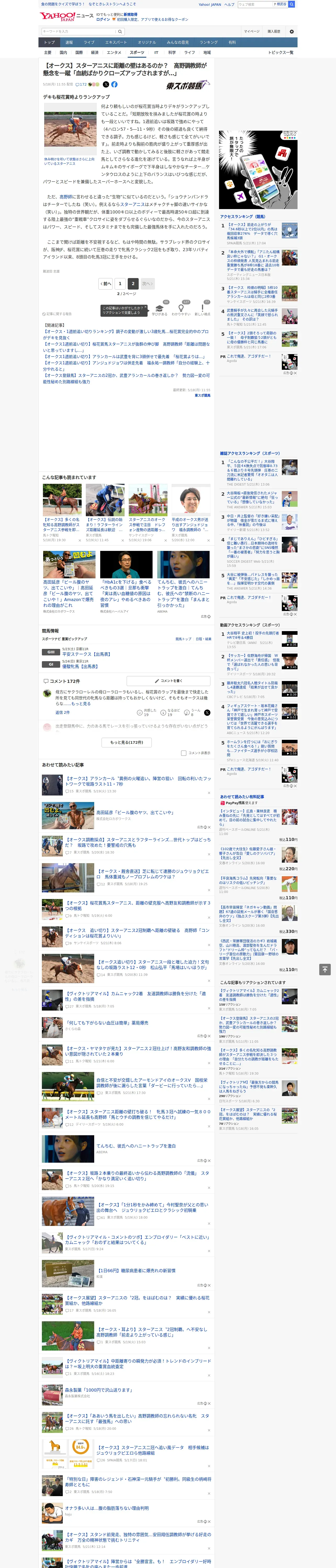Open the IT category
The height and width of the screenshot is (1568, 336).
(156, 53)
